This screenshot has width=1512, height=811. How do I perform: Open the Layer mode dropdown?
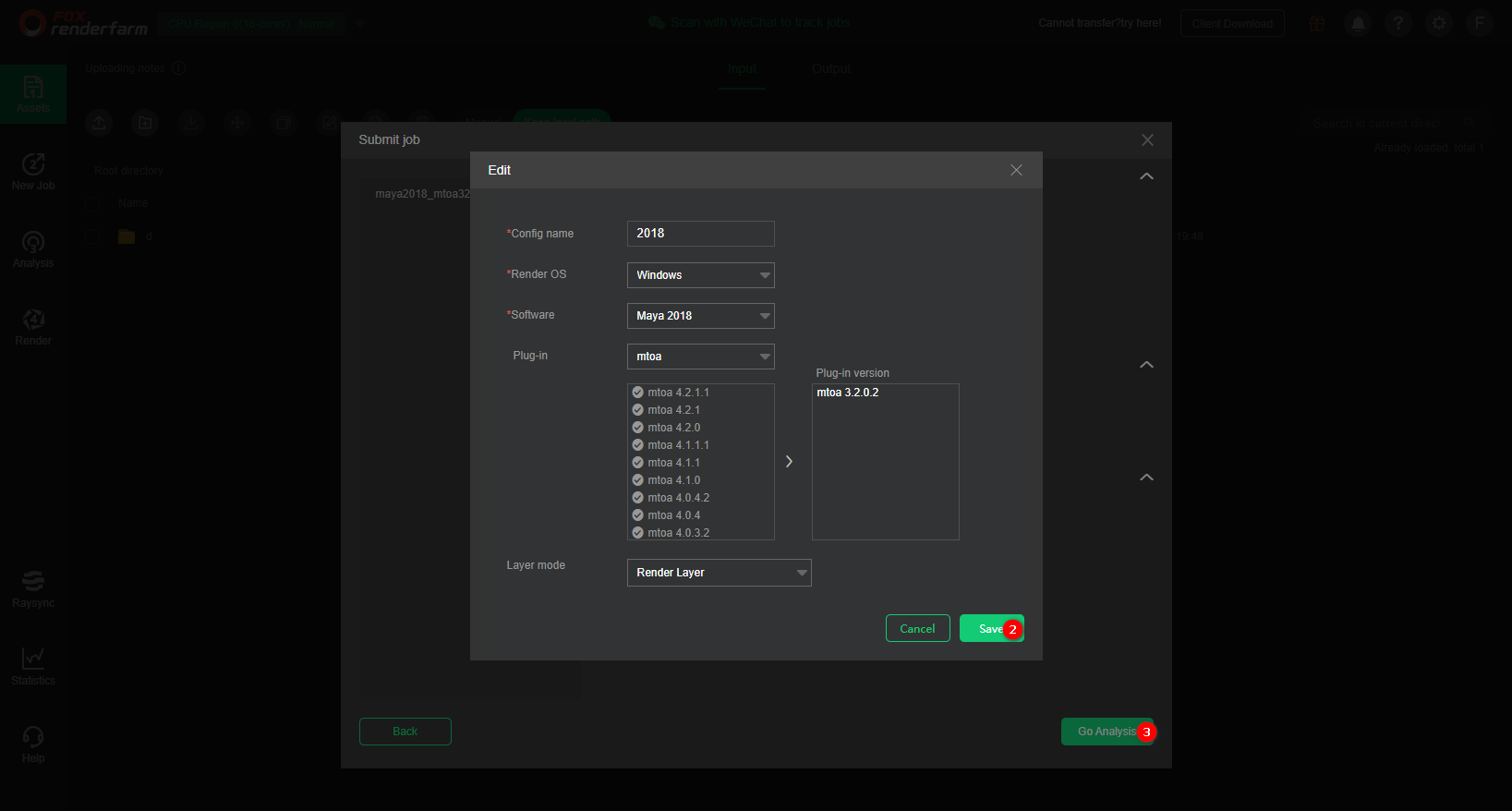point(719,573)
